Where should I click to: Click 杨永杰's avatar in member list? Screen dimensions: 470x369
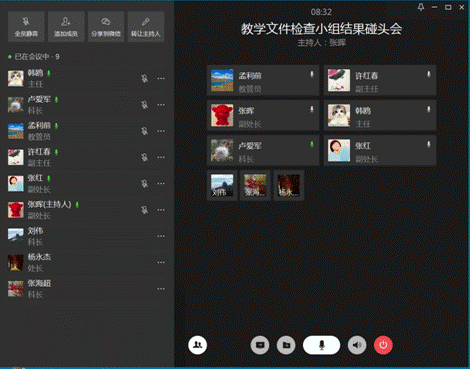click(x=16, y=262)
